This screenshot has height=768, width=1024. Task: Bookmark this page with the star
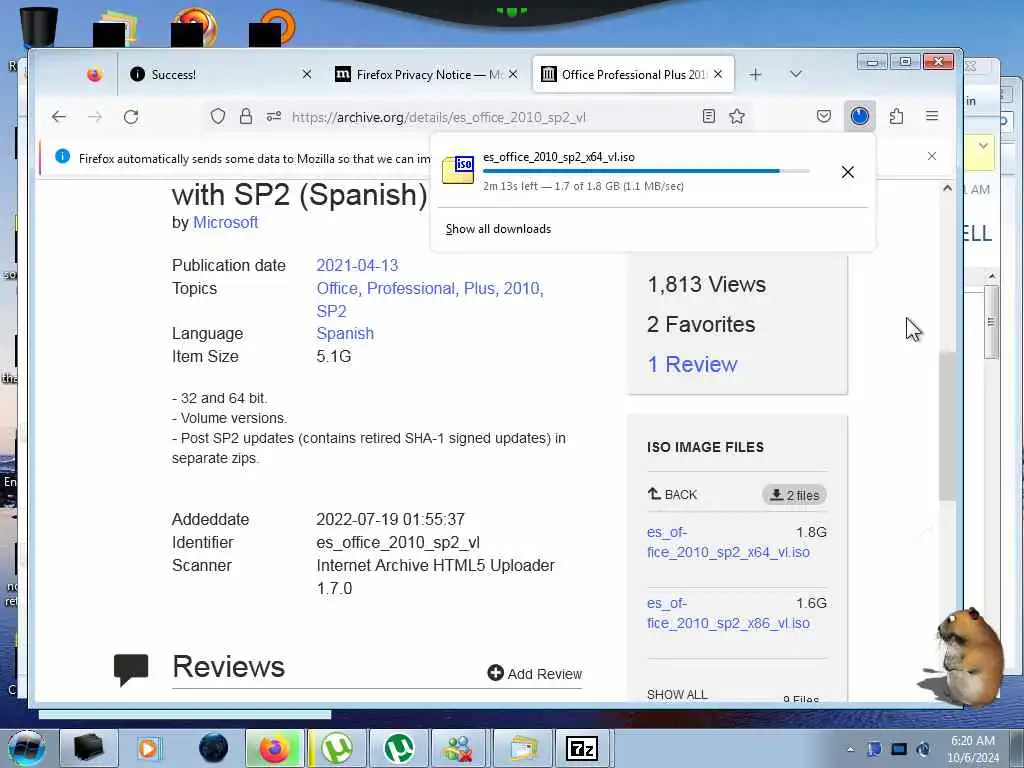[x=737, y=117]
